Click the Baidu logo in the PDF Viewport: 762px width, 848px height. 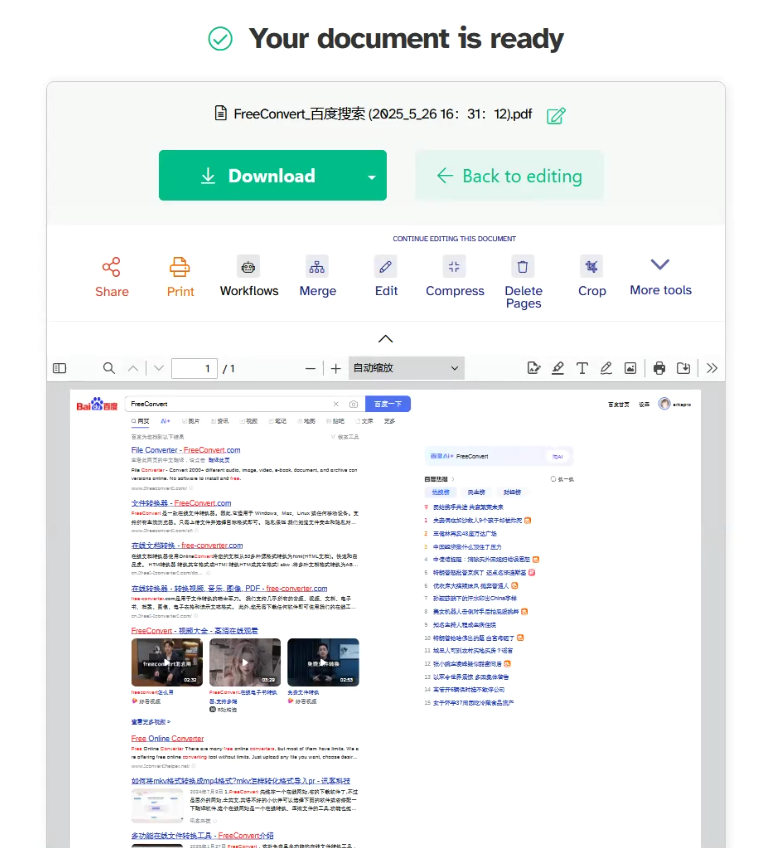[97, 404]
